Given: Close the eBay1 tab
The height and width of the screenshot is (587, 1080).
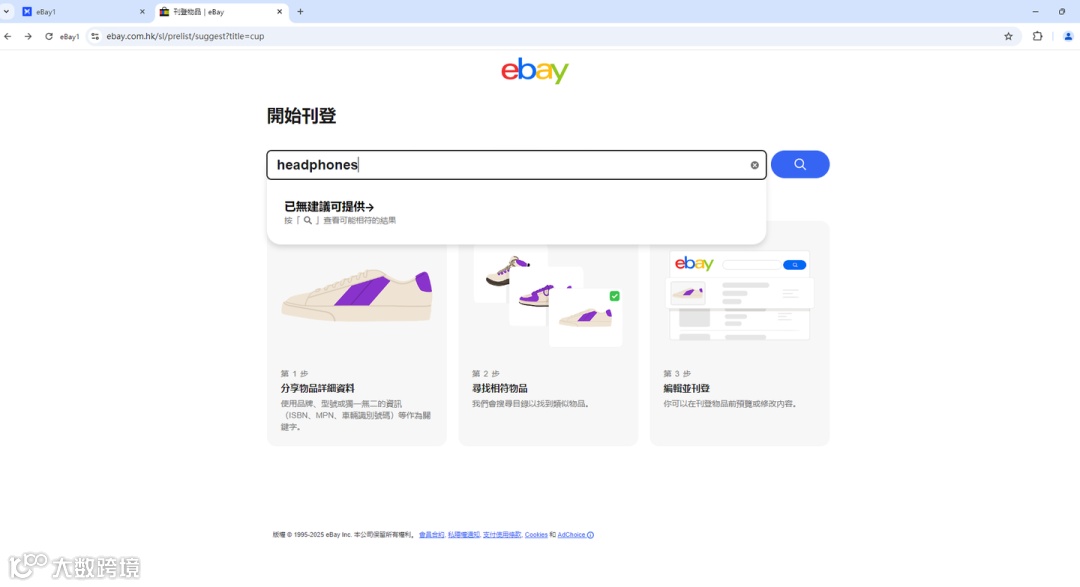Looking at the screenshot, I should 143,12.
